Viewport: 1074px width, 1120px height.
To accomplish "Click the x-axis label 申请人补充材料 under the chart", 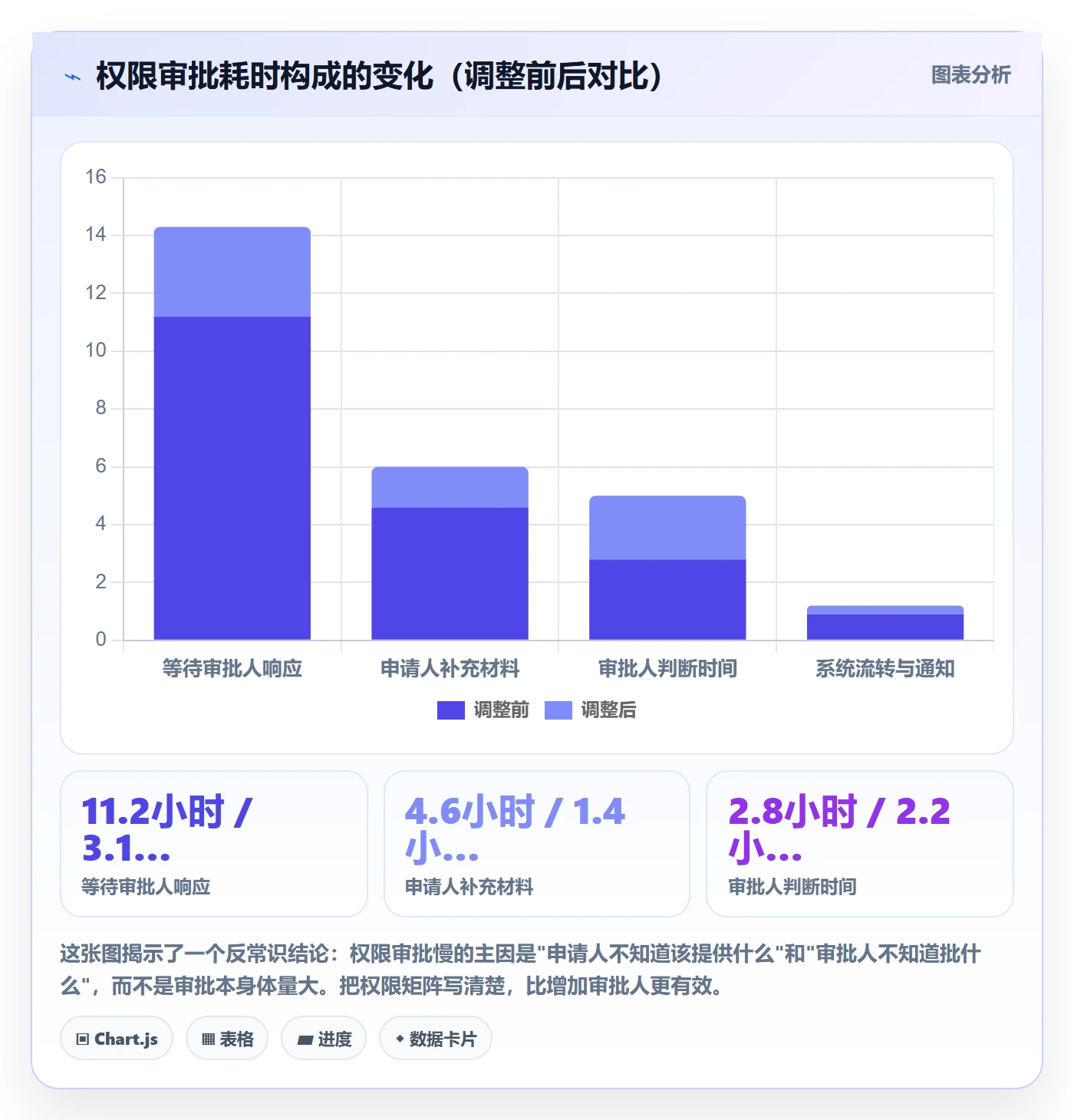I will (x=450, y=669).
